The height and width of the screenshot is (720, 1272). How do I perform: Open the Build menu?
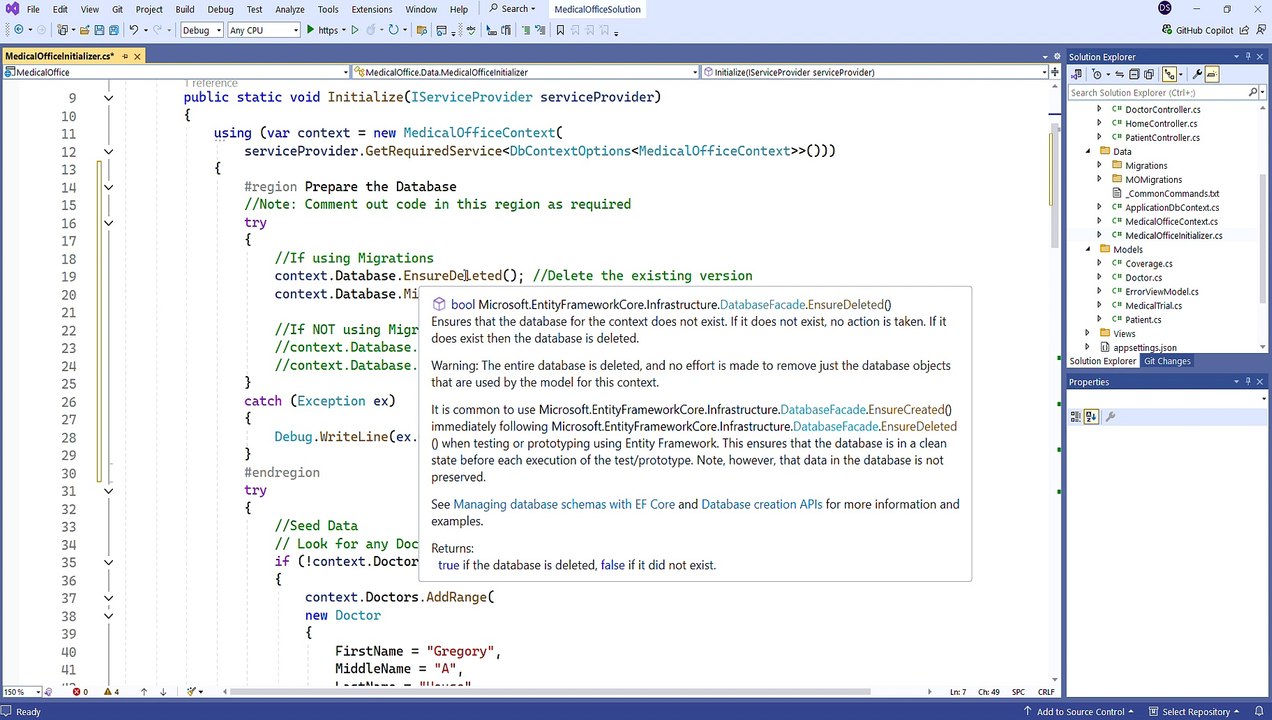coord(185,9)
